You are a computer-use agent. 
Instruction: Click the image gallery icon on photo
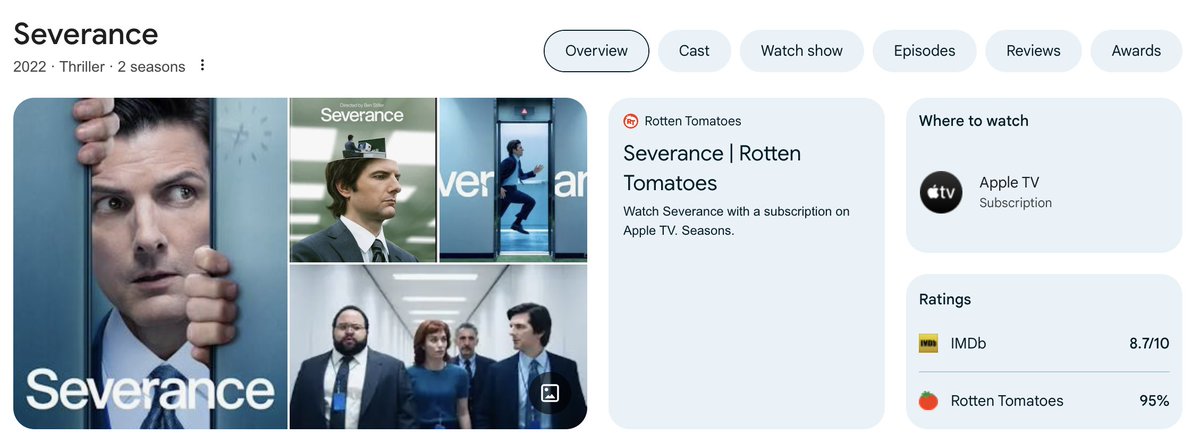click(549, 393)
